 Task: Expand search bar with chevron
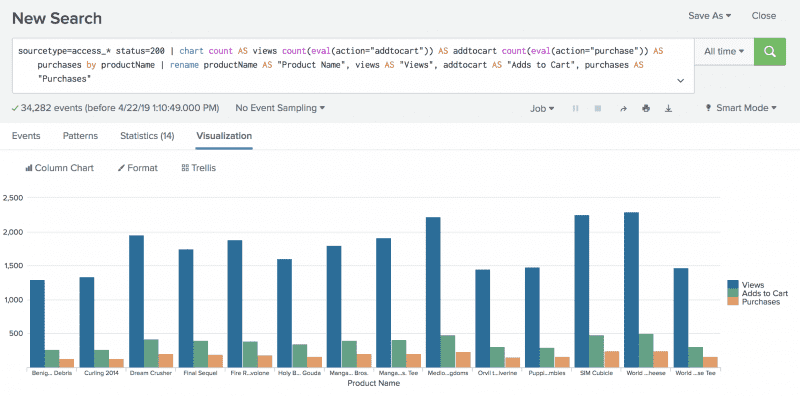681,81
